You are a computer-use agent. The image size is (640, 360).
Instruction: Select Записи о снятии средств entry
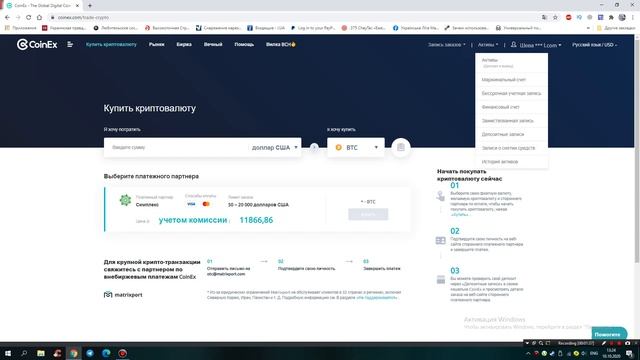(x=511, y=148)
